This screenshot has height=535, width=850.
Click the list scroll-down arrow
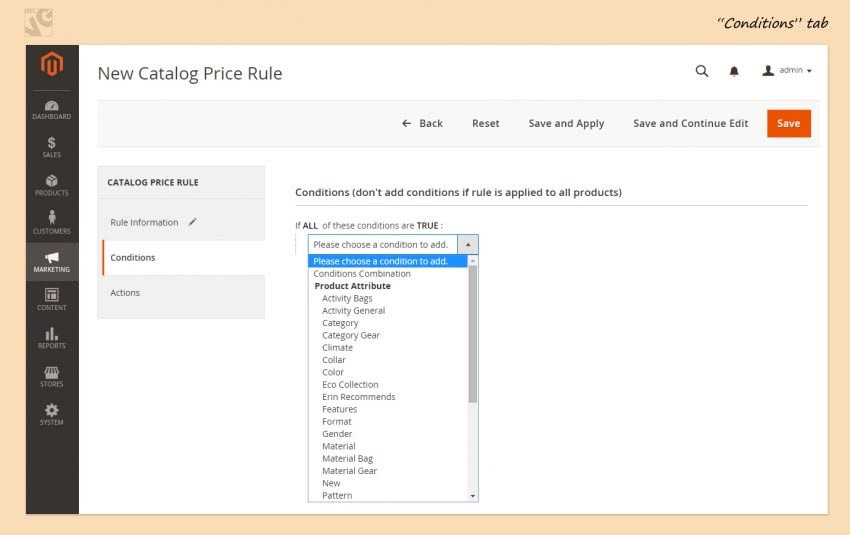(x=473, y=496)
